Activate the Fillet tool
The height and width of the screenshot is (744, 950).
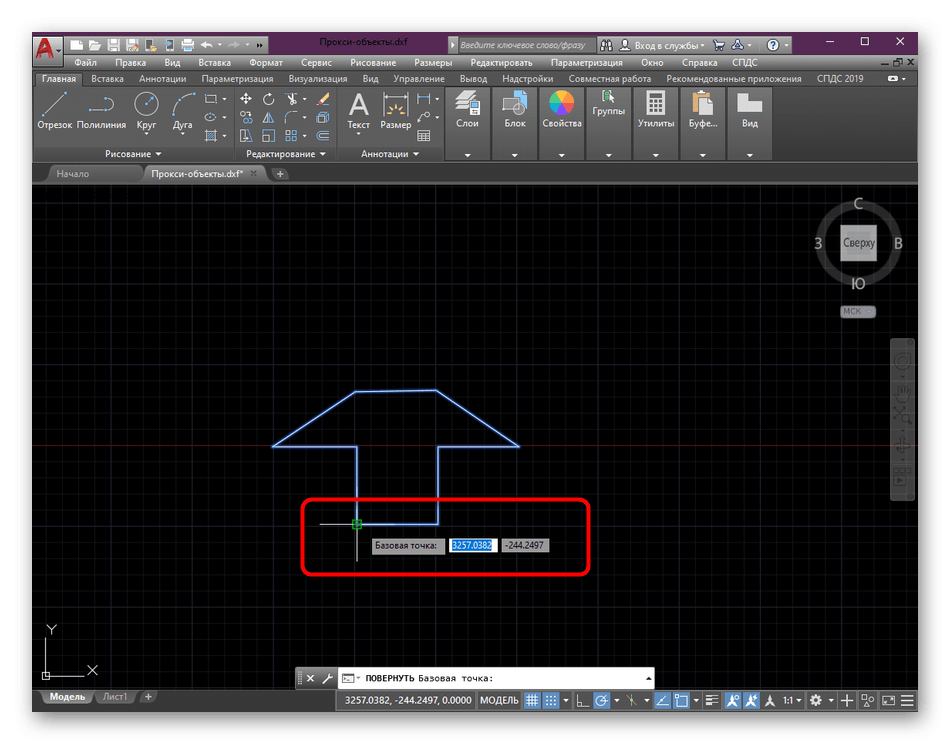pyautogui.click(x=291, y=117)
